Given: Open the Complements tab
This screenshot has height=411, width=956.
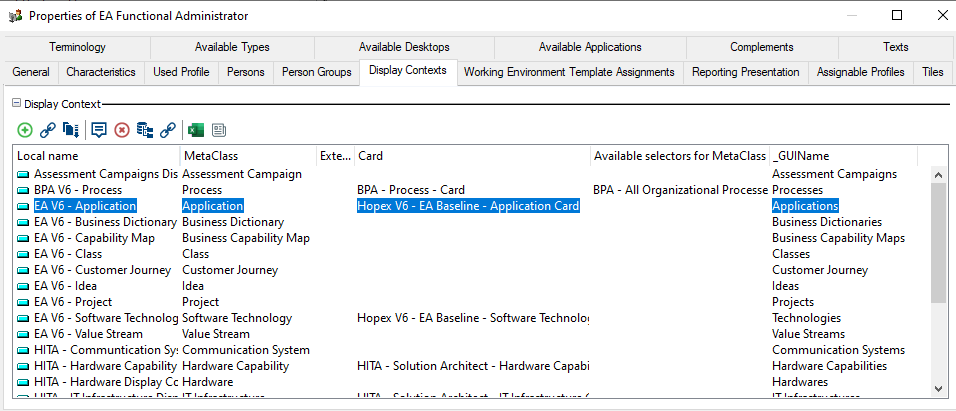Looking at the screenshot, I should [x=762, y=47].
